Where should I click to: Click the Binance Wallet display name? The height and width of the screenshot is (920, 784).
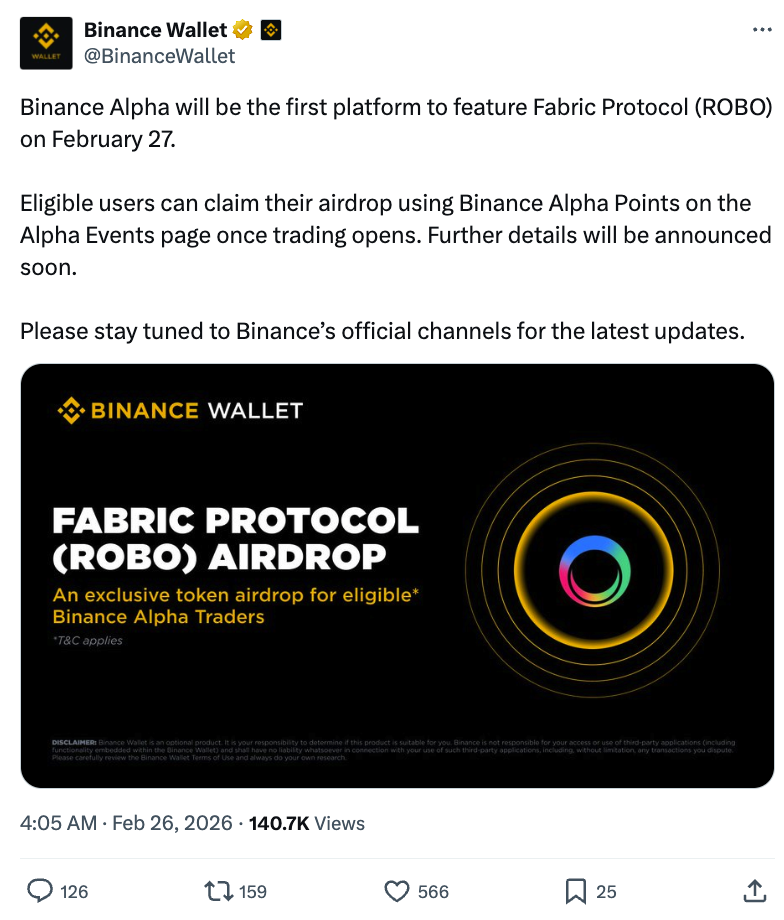coord(156,30)
